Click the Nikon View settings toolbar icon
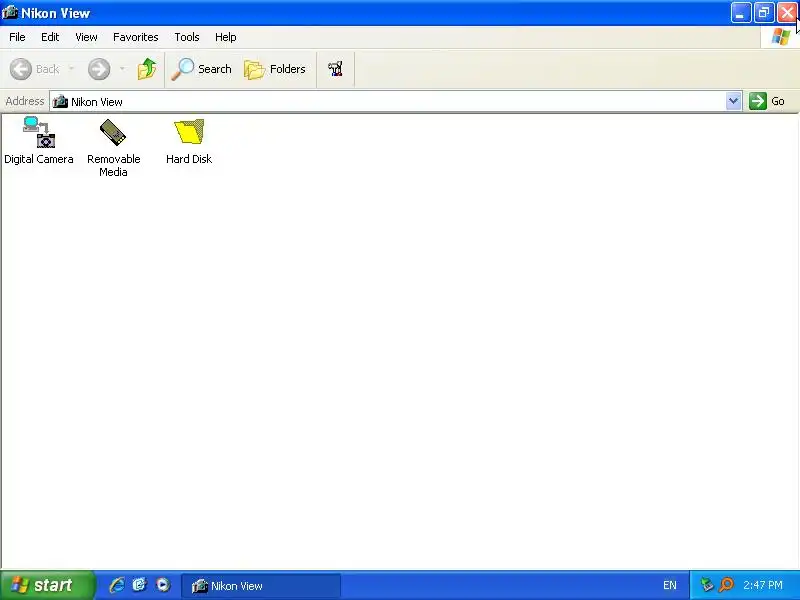 335,69
